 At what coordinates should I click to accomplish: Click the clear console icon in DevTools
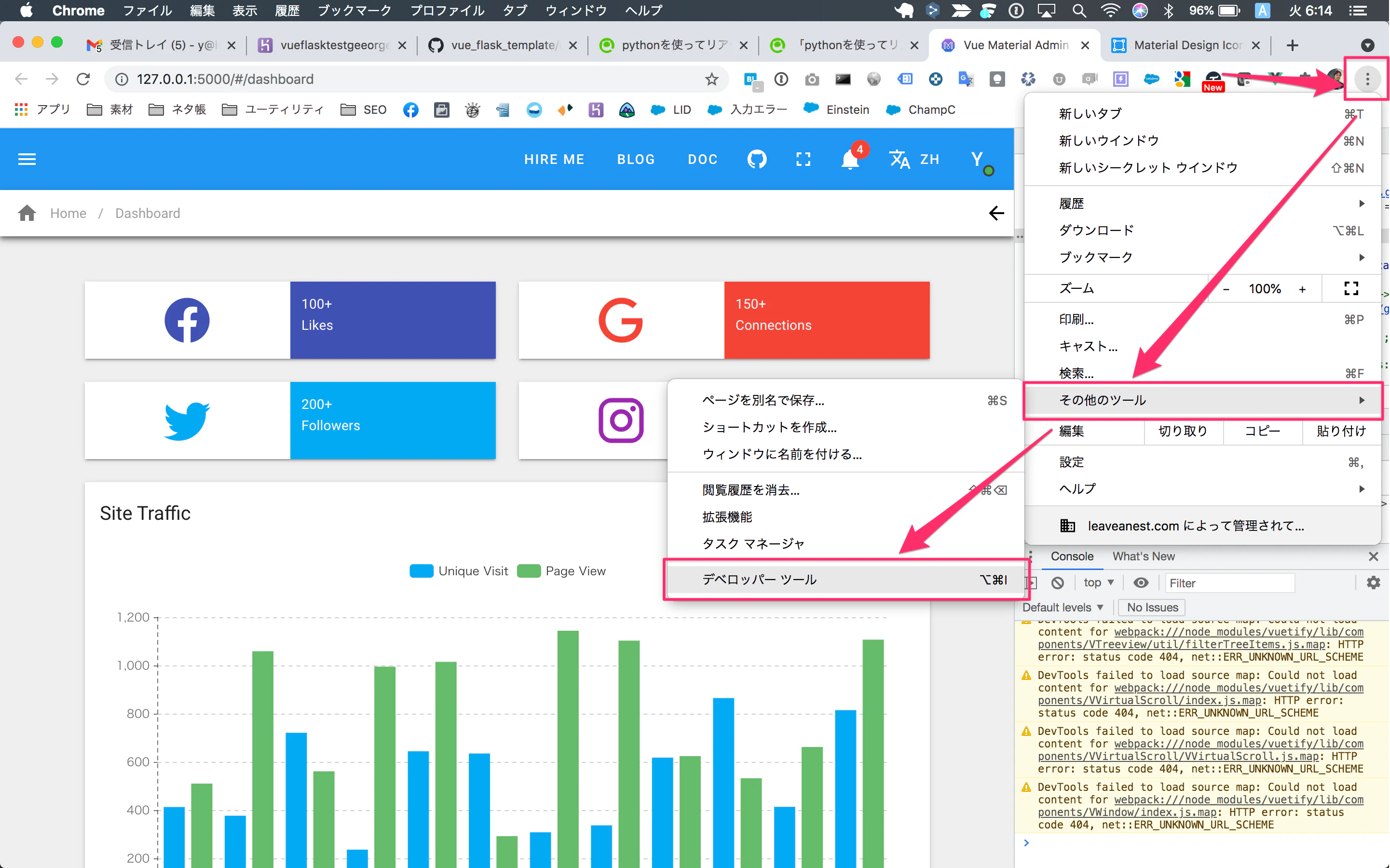(x=1058, y=583)
